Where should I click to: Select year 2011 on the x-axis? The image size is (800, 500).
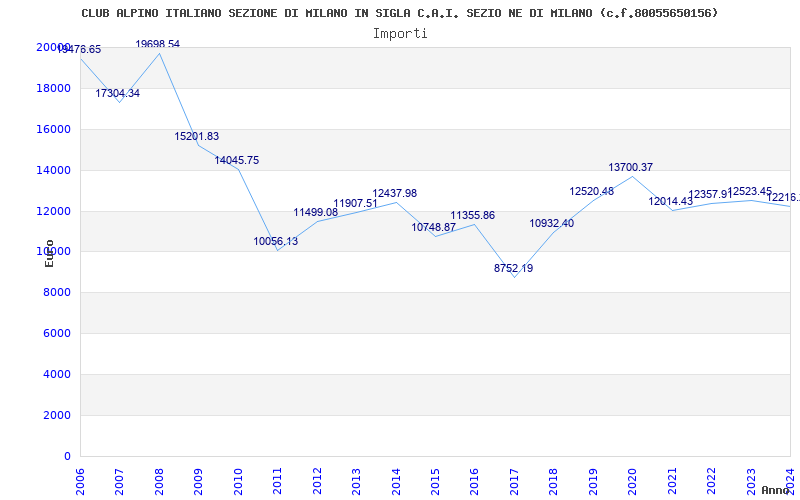coord(278,479)
